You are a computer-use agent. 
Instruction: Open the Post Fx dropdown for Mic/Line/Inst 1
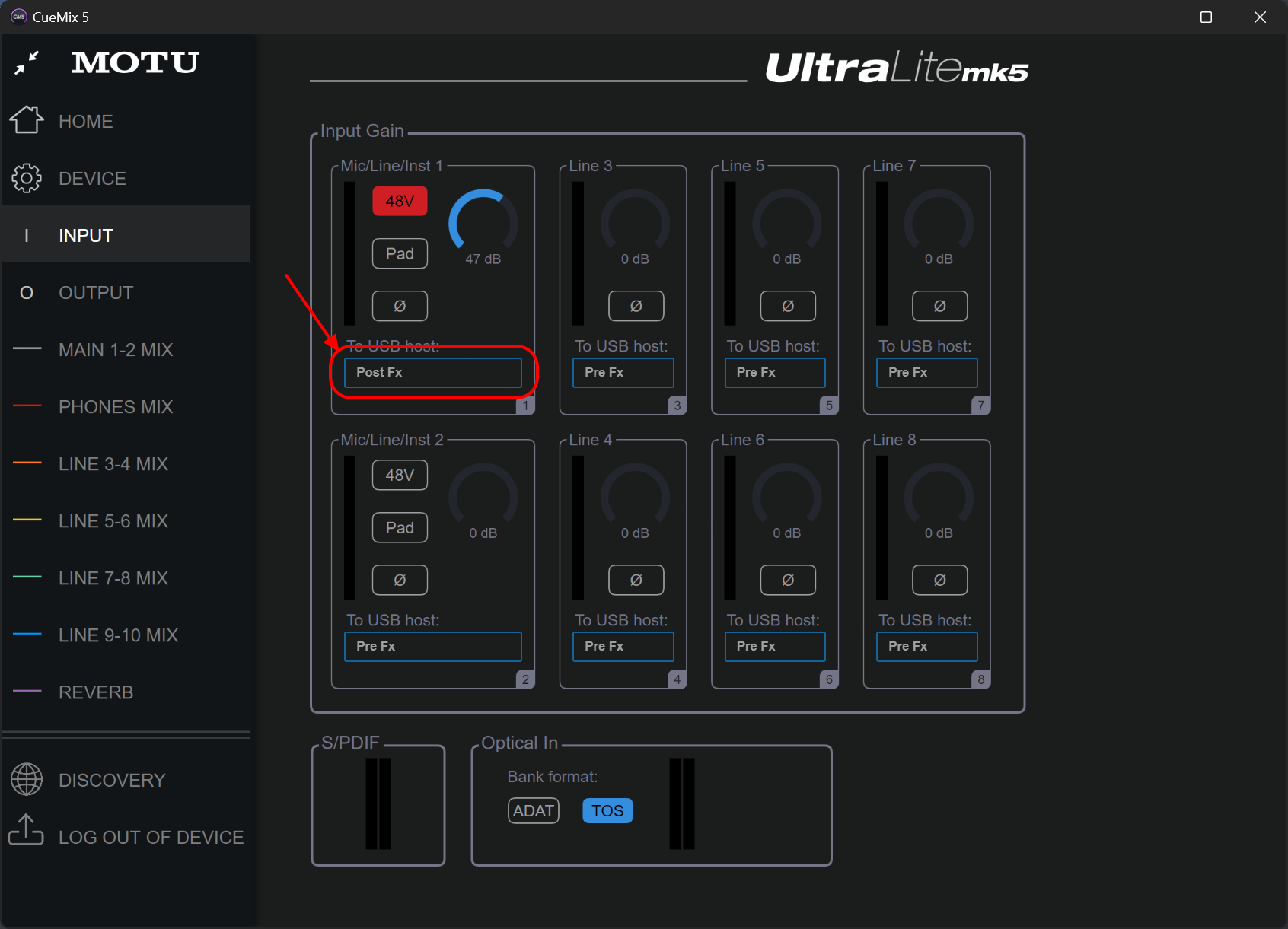pos(433,373)
